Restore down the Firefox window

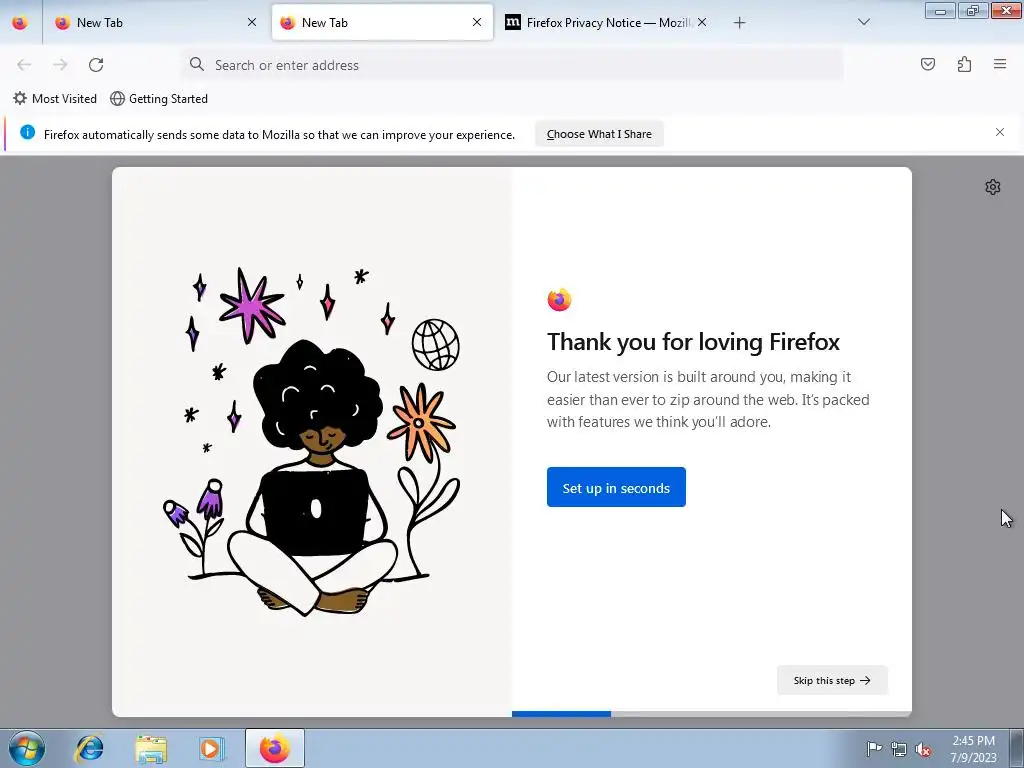[x=972, y=10]
